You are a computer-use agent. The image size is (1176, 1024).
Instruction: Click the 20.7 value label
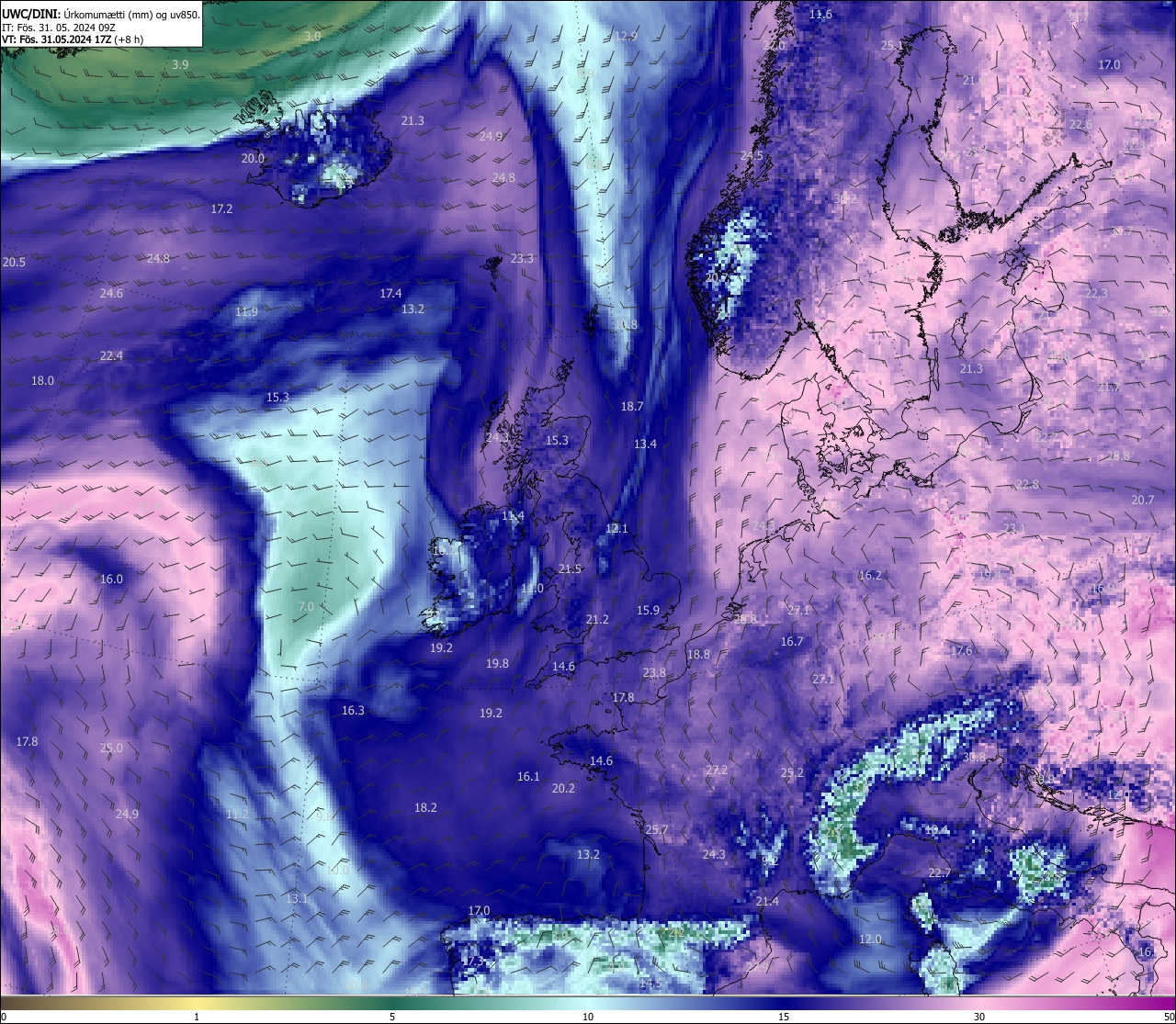coord(1142,500)
